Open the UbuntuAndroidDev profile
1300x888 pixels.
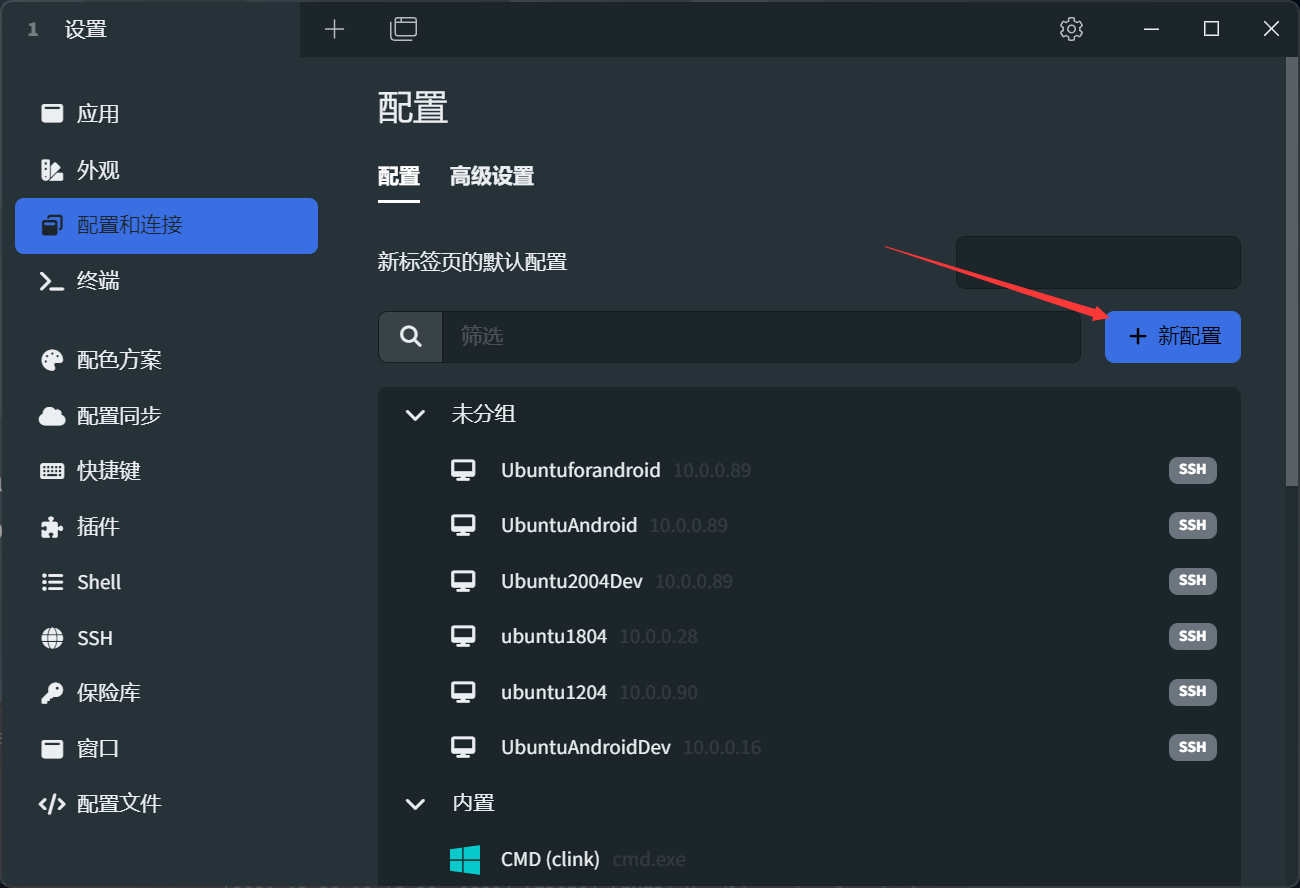tap(809, 747)
